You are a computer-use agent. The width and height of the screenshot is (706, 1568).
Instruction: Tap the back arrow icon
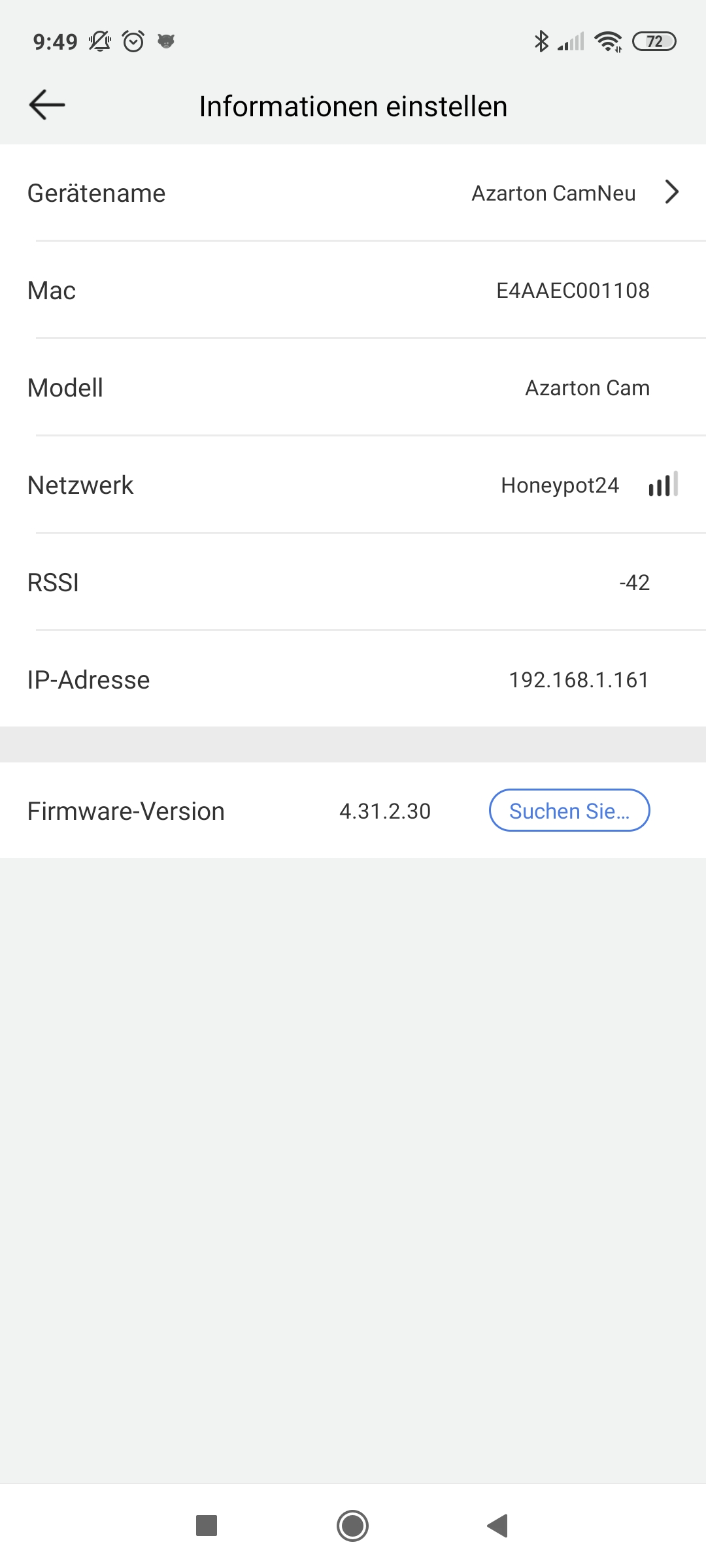coord(47,105)
